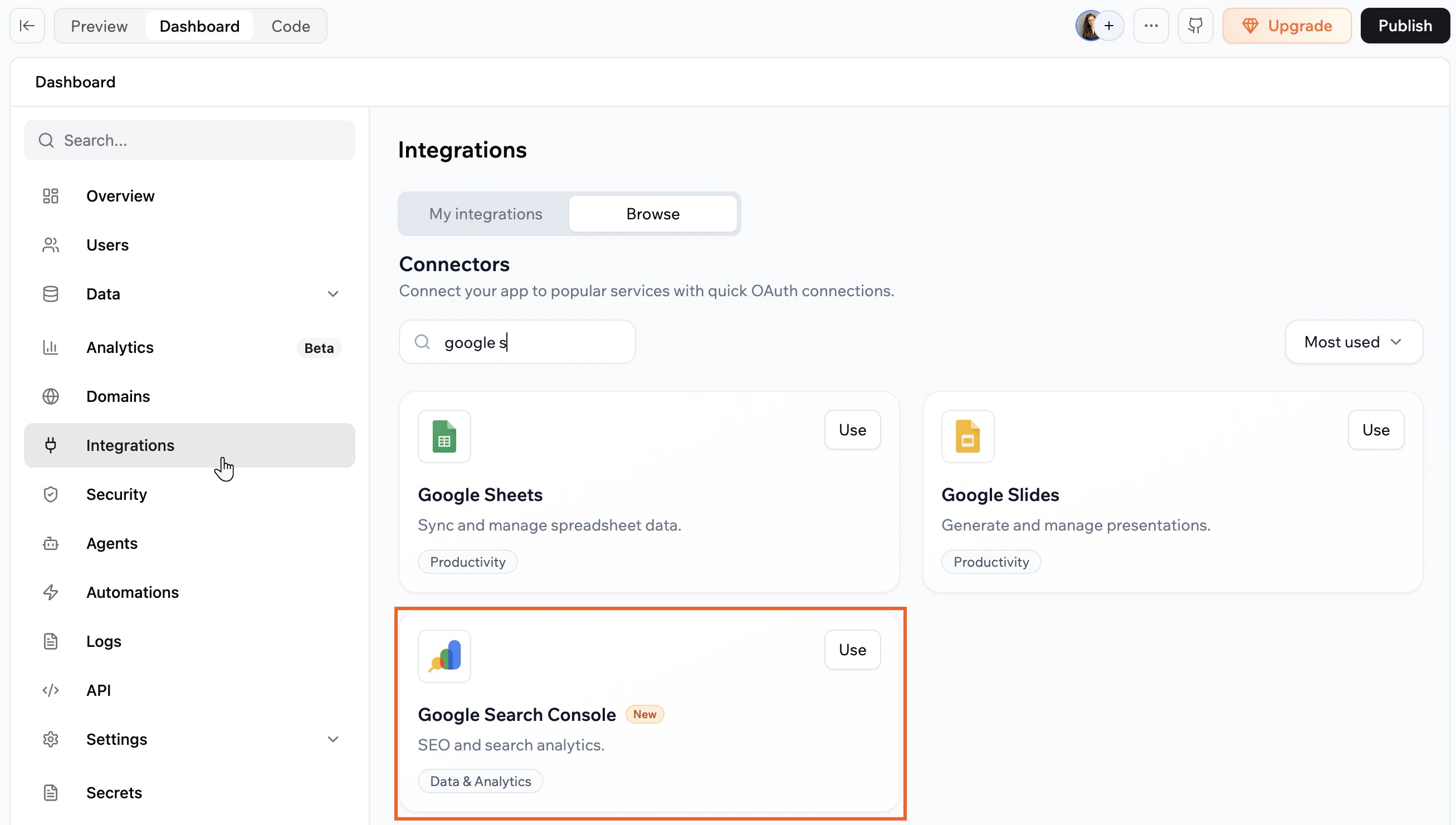Switch to the Code tab
Viewport: 1456px width, 825px height.
(x=290, y=26)
